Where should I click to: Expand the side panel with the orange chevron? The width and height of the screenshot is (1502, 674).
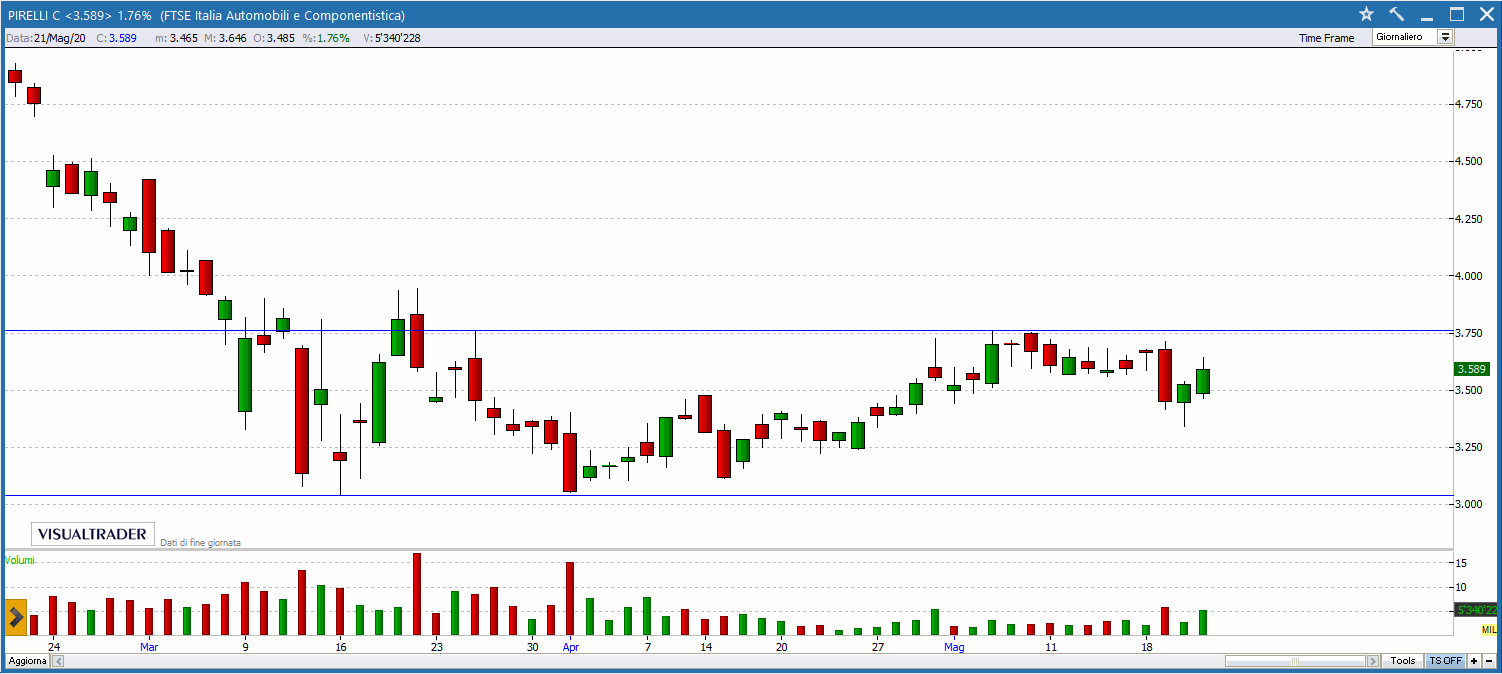(x=15, y=618)
